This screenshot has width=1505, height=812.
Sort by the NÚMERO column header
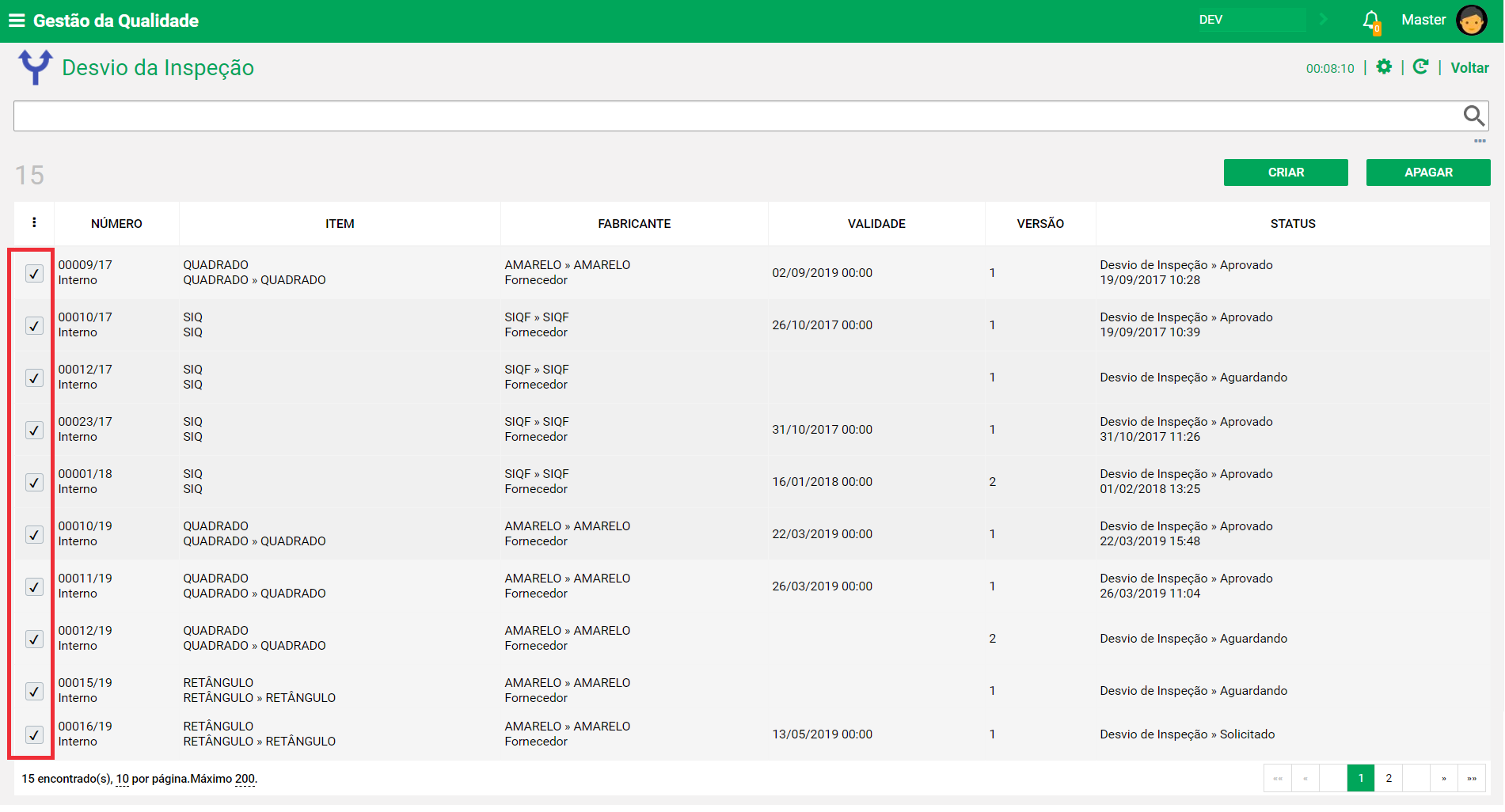pyautogui.click(x=116, y=224)
